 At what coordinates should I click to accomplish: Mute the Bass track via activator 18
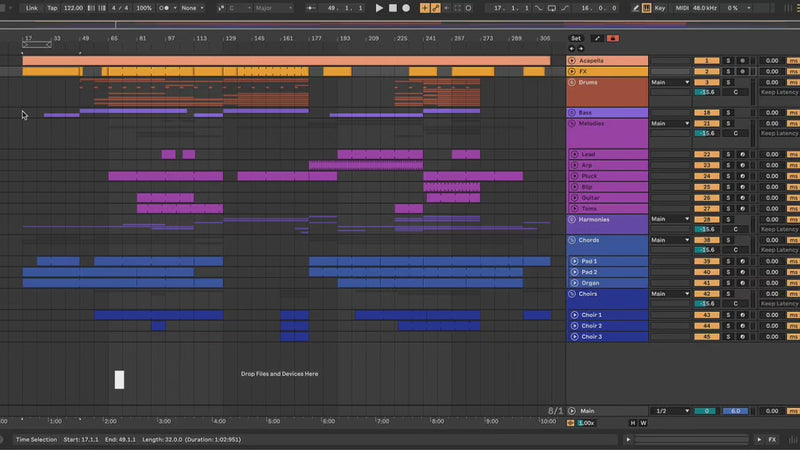click(706, 113)
